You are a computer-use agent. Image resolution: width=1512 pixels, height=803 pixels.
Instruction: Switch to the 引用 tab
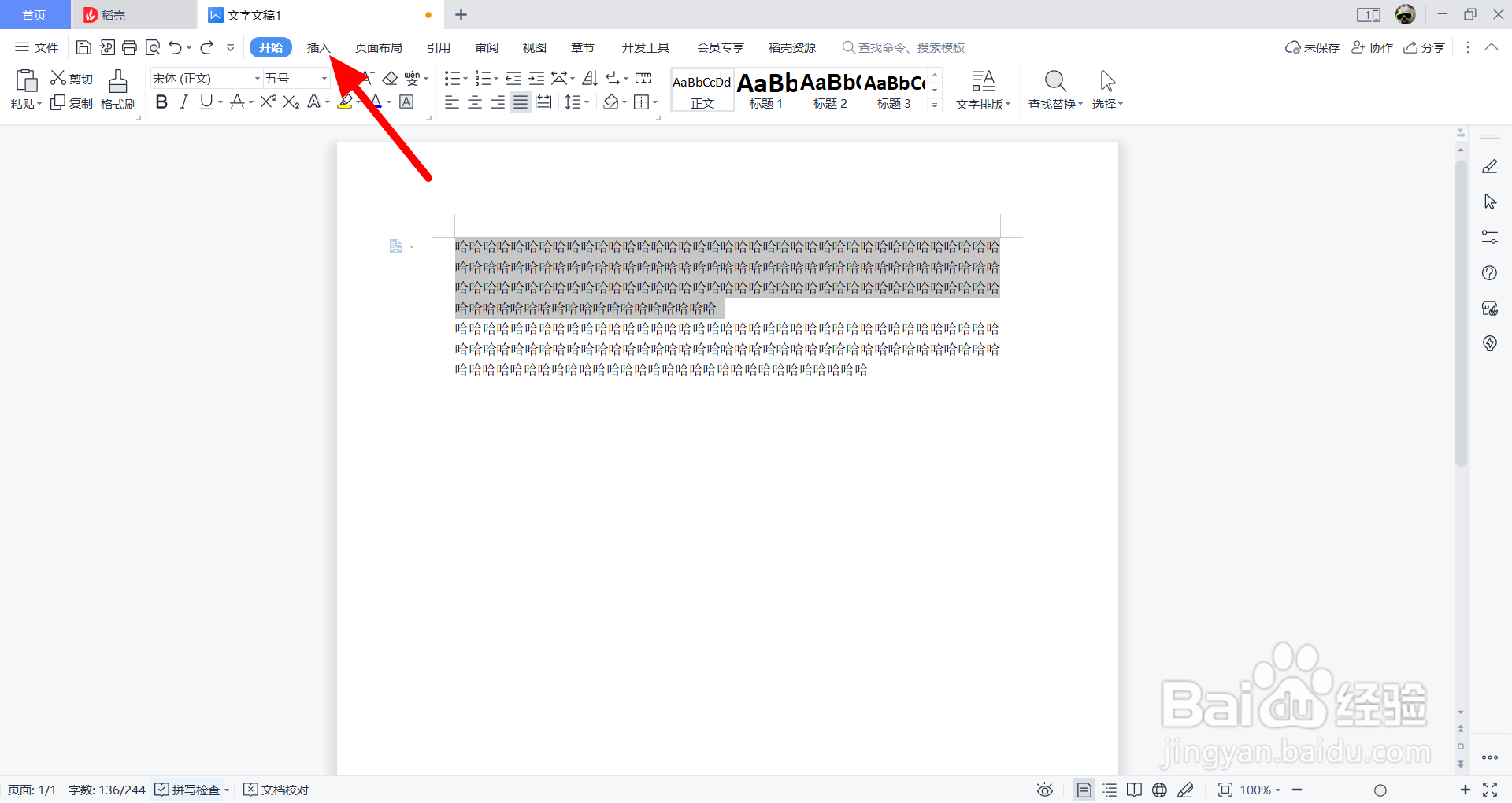[x=439, y=48]
